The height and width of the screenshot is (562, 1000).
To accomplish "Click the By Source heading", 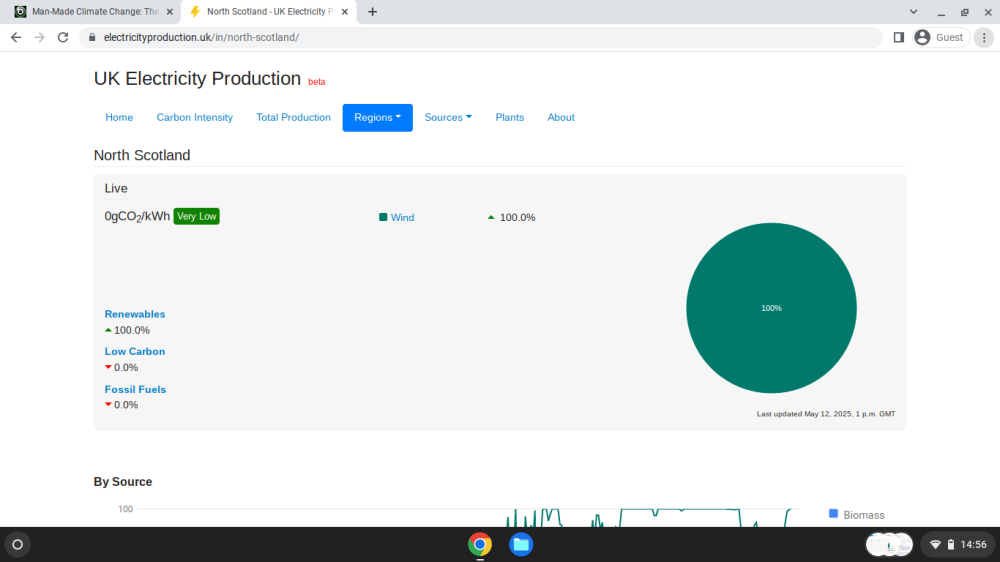I will pos(122,482).
